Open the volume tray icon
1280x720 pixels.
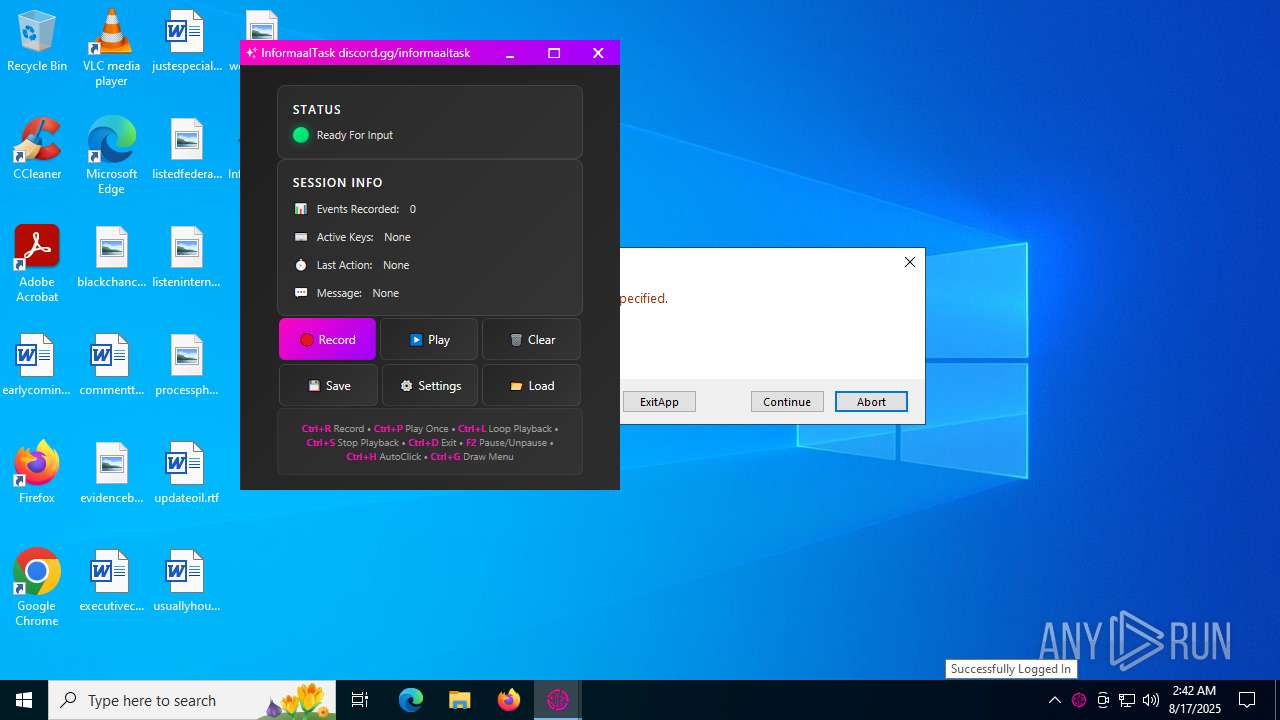click(1151, 700)
